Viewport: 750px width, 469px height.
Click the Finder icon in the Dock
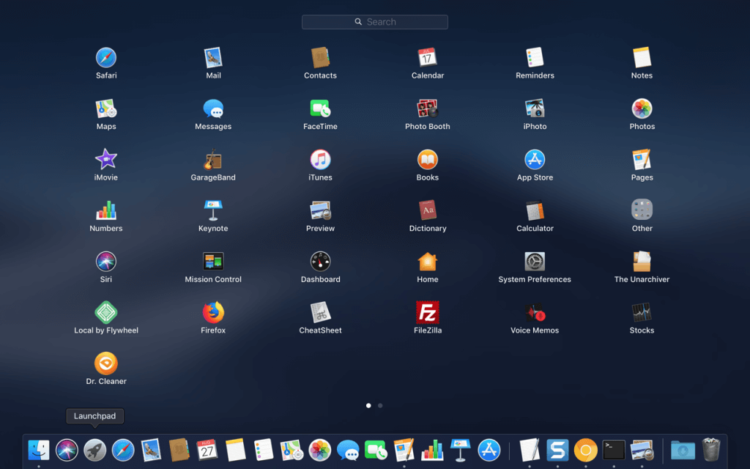pos(38,450)
